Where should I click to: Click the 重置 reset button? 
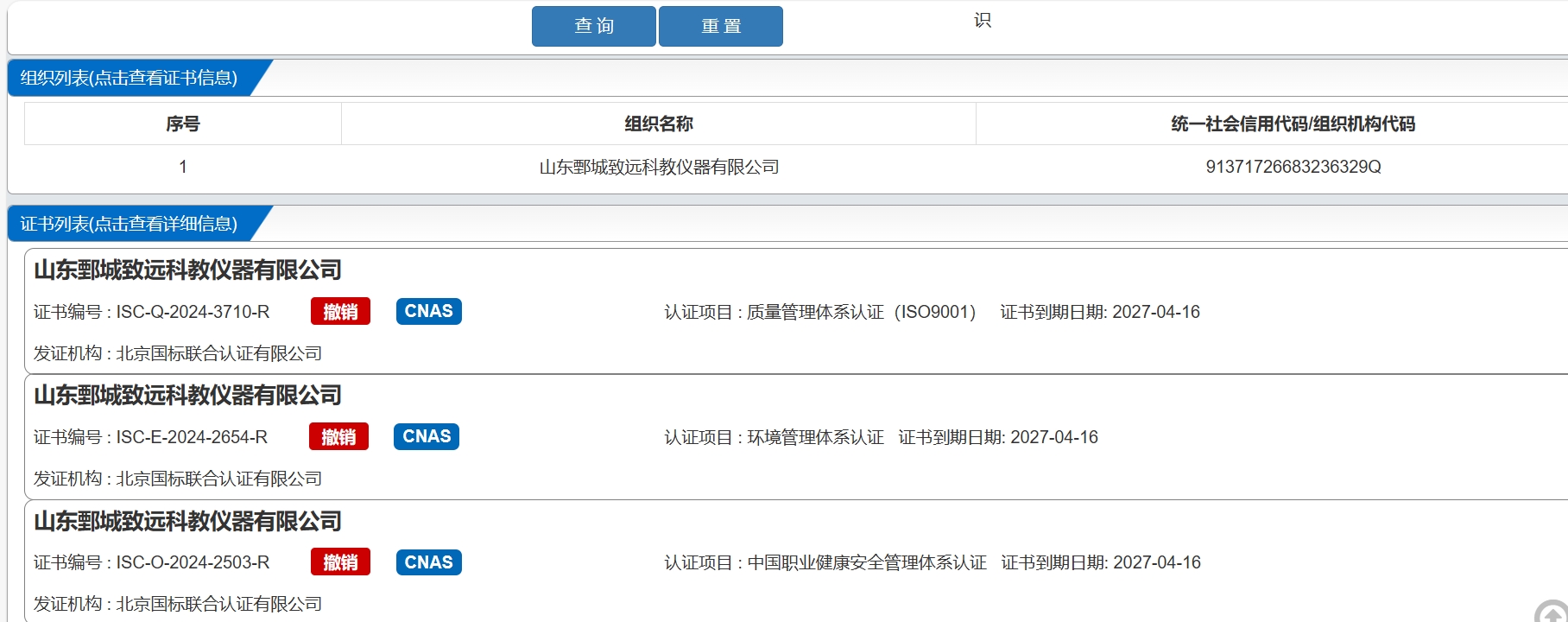click(x=721, y=26)
